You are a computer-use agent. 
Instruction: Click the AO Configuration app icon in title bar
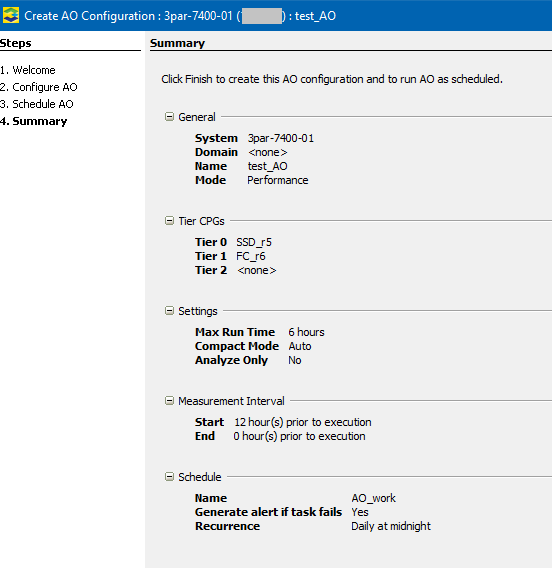11,15
